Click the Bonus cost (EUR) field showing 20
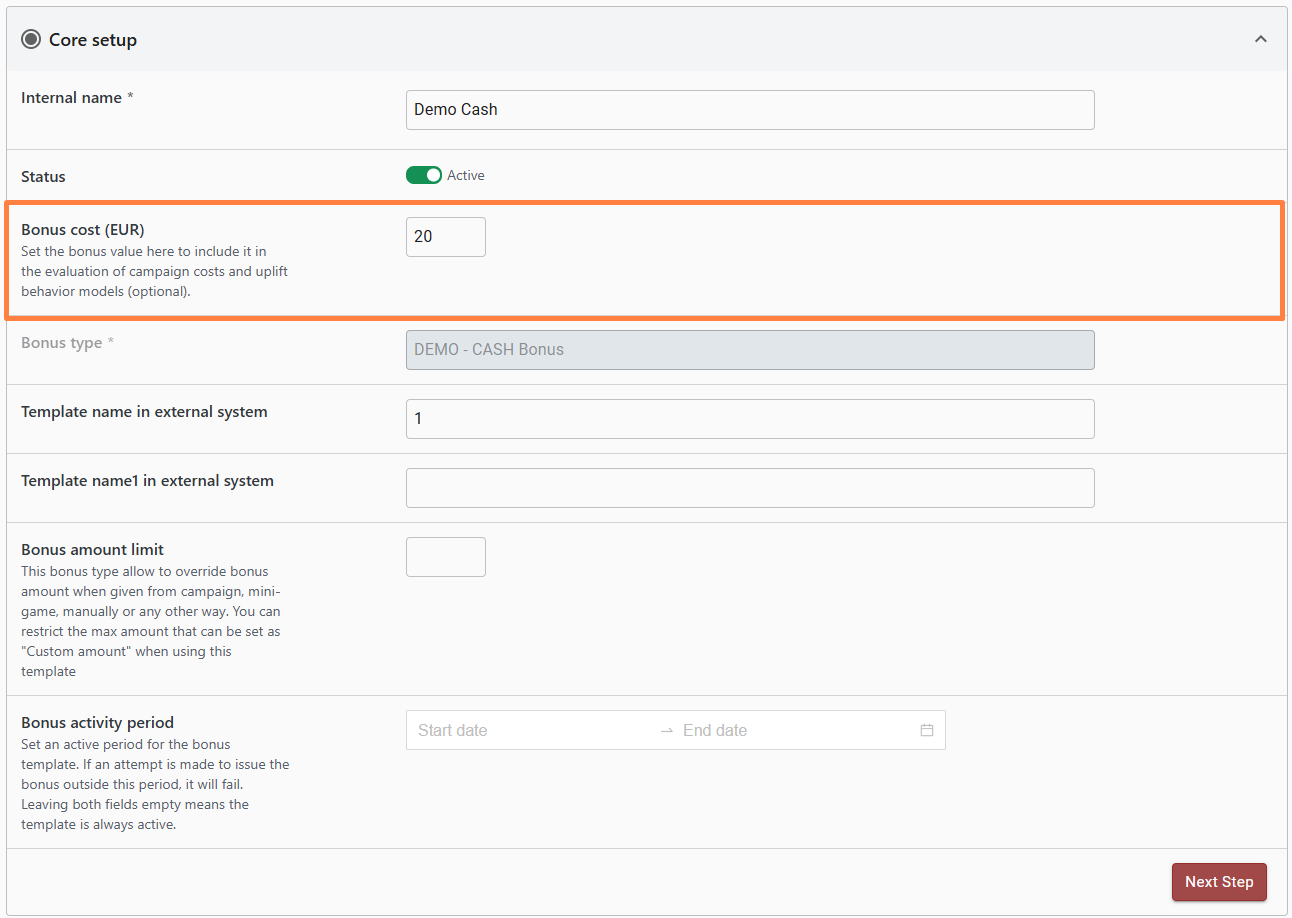 [445, 237]
